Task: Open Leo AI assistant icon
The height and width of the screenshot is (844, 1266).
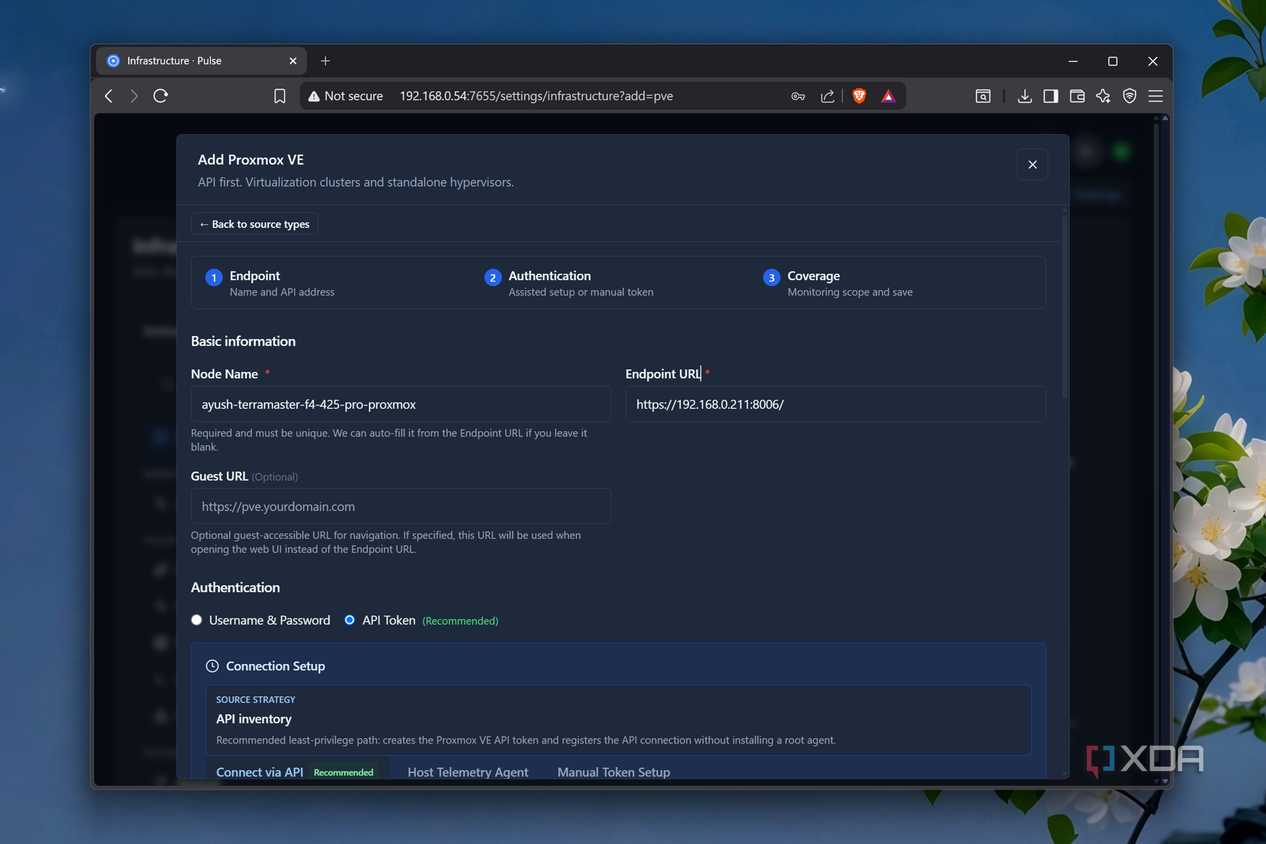Action: pyautogui.click(x=1103, y=96)
